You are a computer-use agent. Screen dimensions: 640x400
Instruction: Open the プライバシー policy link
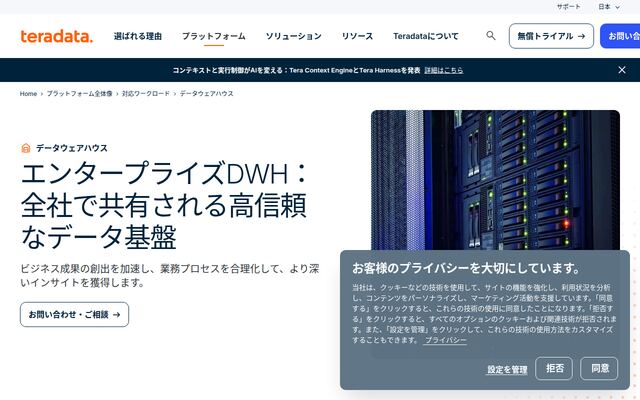tap(445, 340)
